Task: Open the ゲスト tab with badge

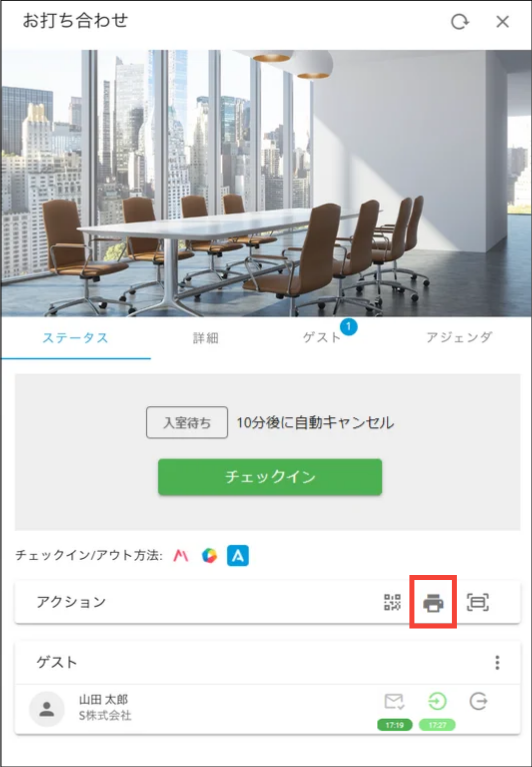Action: (x=322, y=338)
